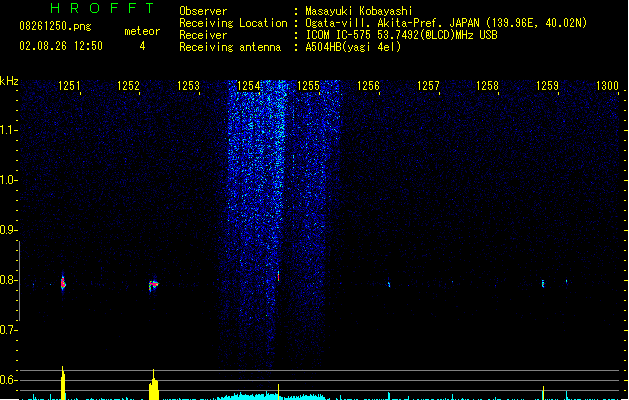
Task: Click frequency axis label 0.7
Action: coord(8,330)
